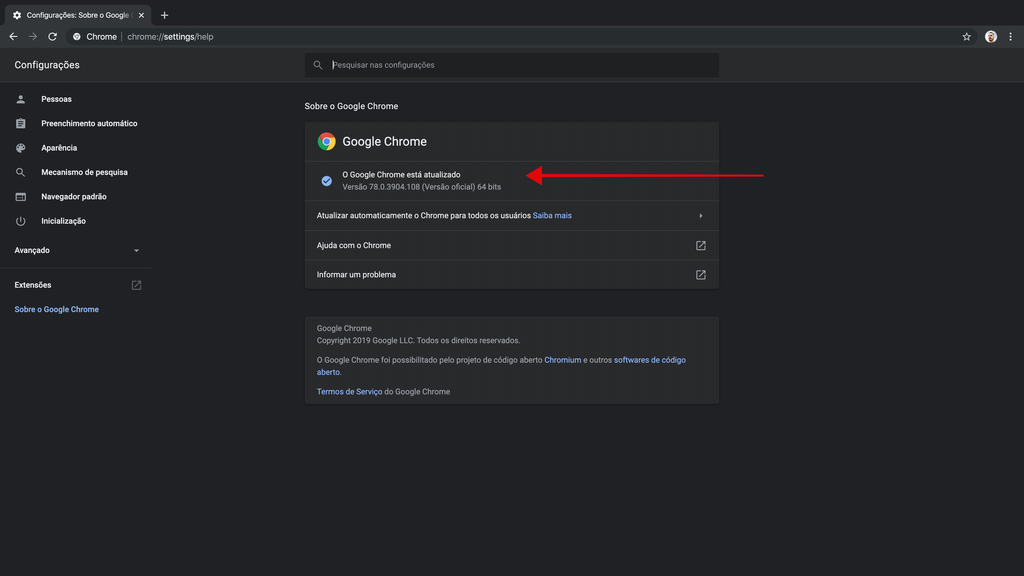Open the 'Termos de Serviço' link
Image resolution: width=1024 pixels, height=576 pixels.
pos(349,392)
